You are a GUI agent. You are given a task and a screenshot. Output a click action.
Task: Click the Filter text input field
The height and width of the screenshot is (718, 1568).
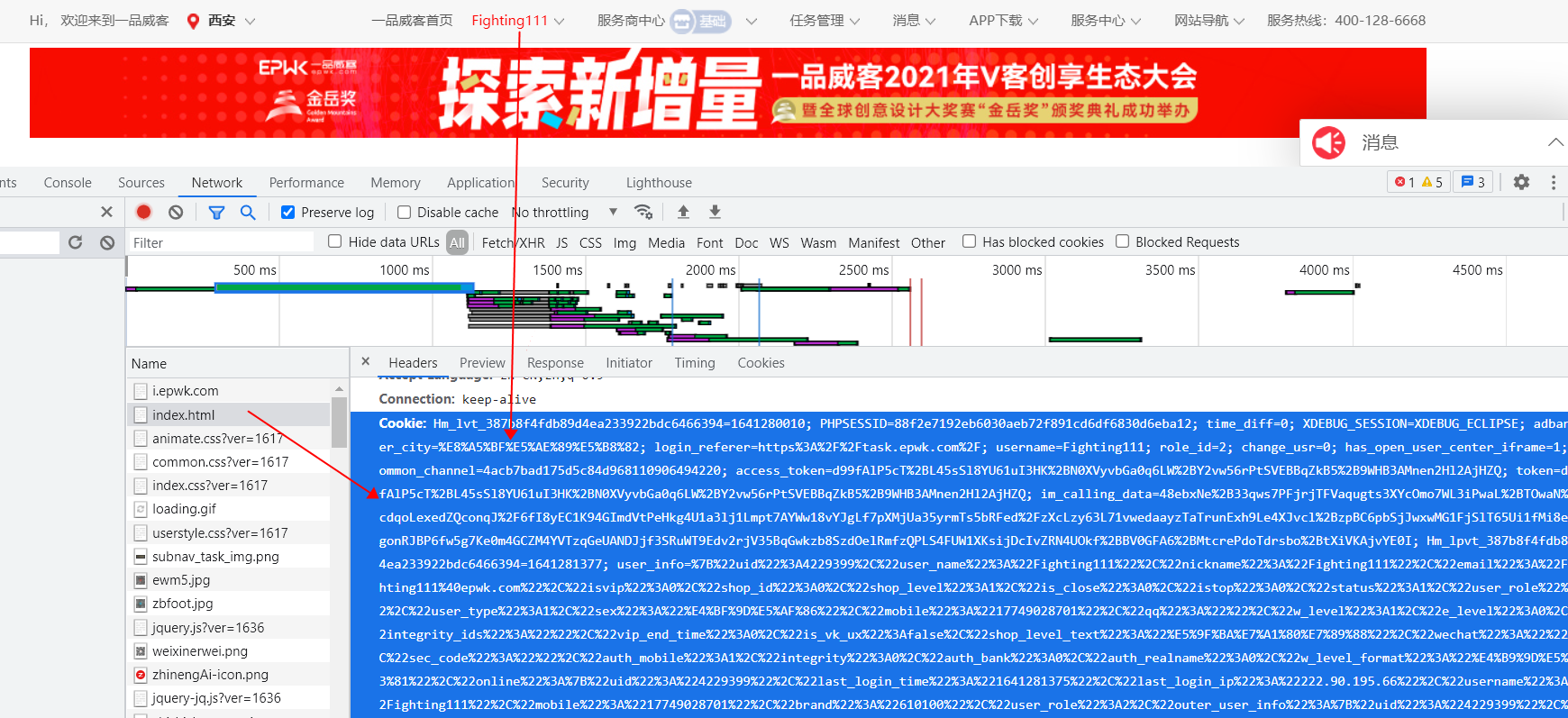coord(220,242)
